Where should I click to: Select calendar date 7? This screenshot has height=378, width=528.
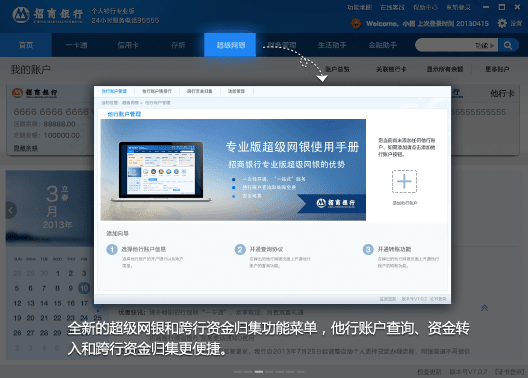44,288
